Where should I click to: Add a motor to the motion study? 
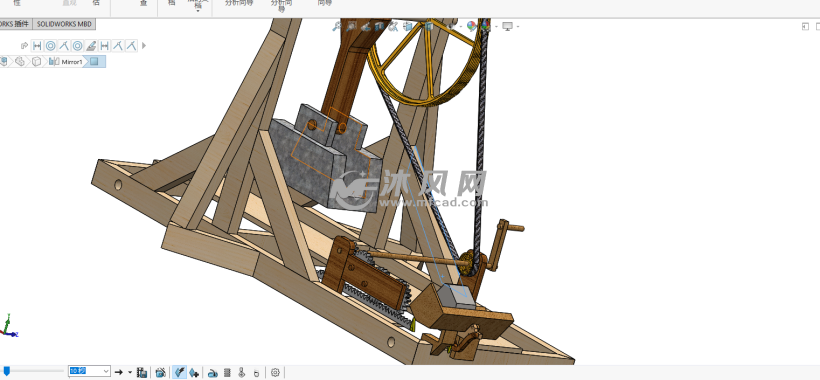click(212, 373)
